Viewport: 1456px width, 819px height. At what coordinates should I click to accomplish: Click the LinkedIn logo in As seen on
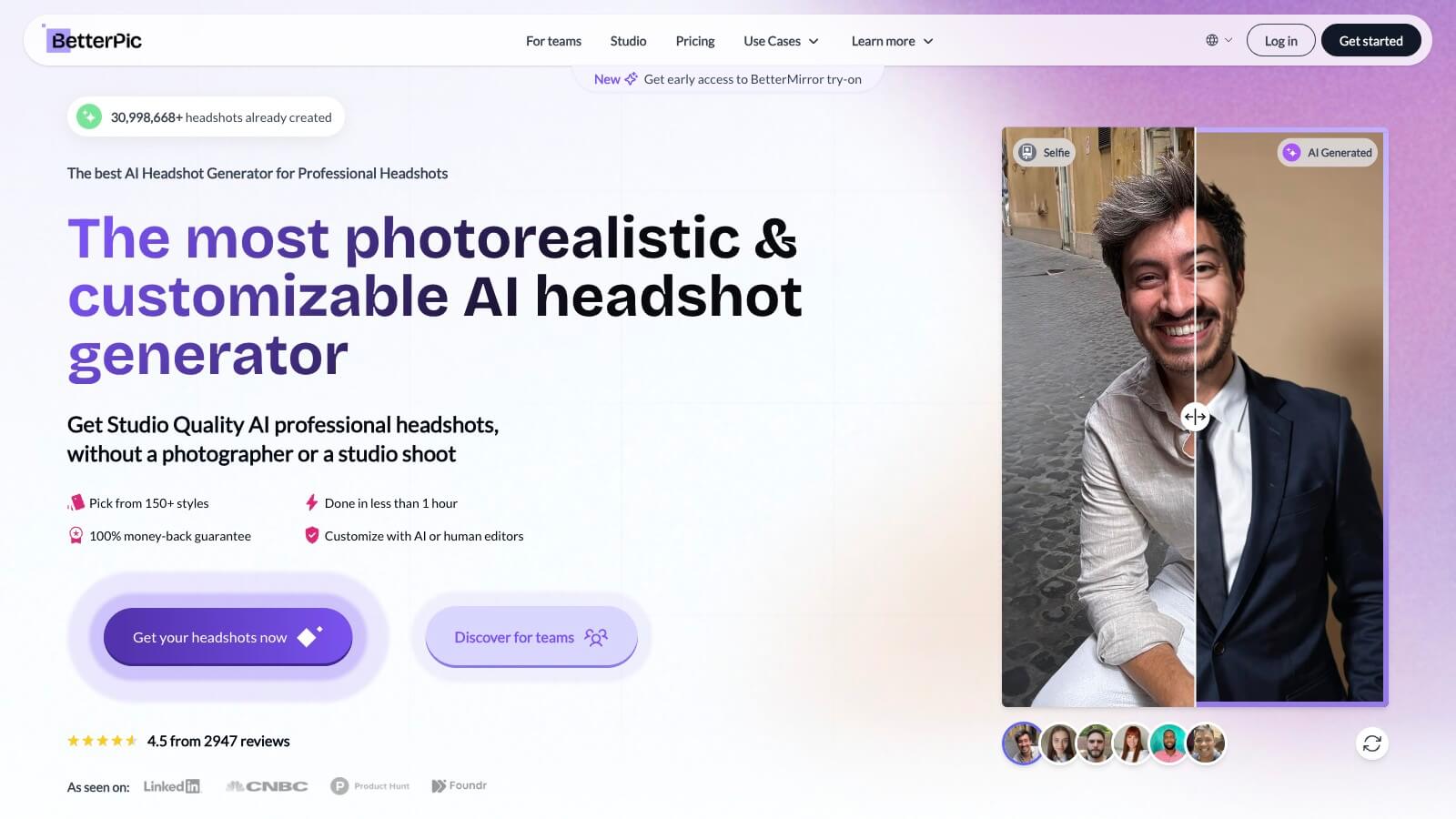tap(171, 786)
